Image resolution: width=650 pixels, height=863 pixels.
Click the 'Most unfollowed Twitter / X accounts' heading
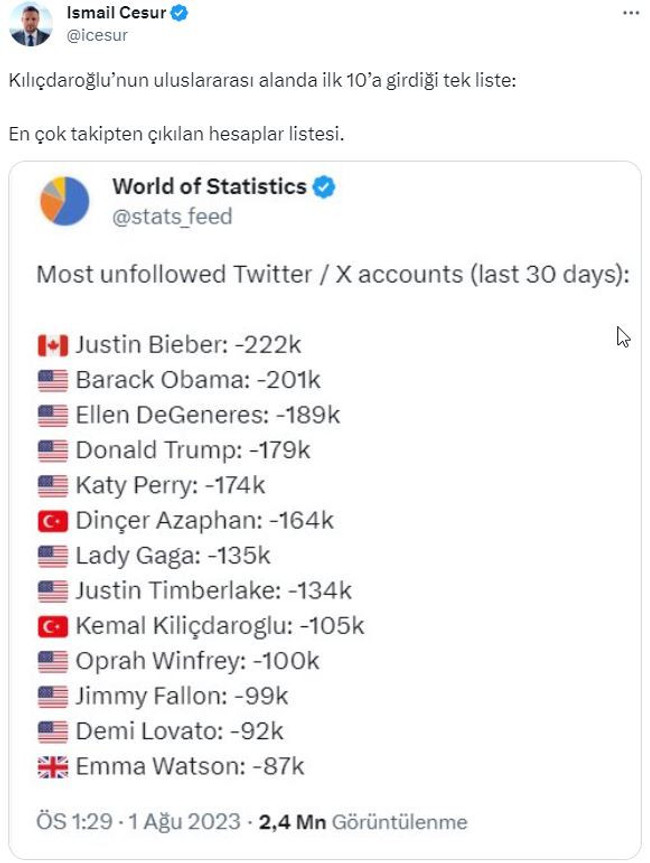pyautogui.click(x=332, y=275)
